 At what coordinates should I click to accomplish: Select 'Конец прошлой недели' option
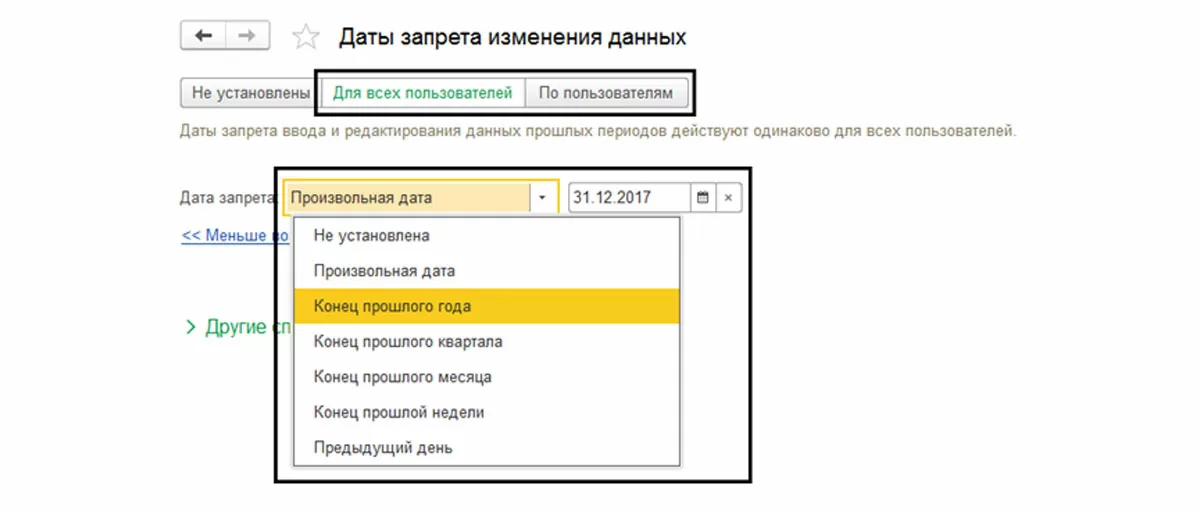[487, 412]
